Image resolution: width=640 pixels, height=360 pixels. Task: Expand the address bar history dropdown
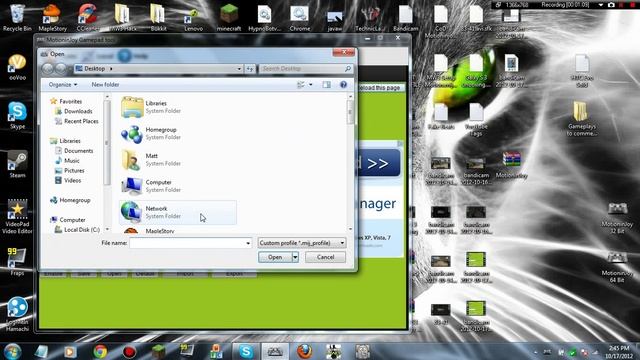239,69
